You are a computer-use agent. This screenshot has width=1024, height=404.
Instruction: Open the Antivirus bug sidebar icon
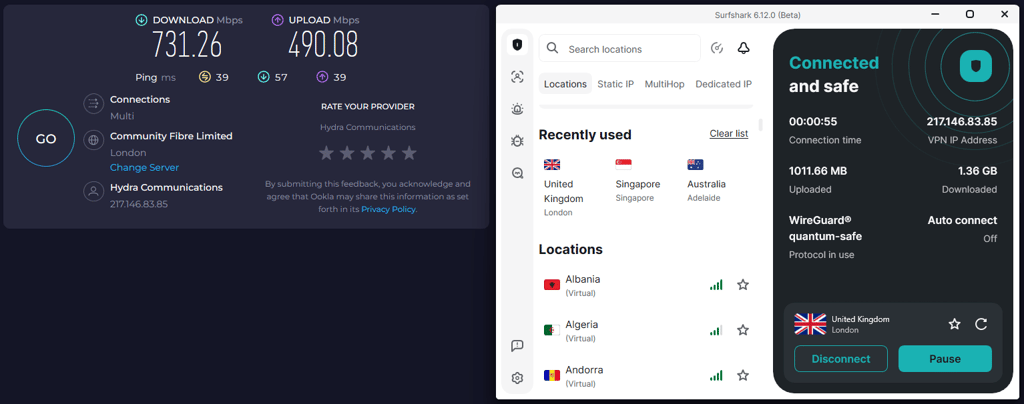[517, 140]
